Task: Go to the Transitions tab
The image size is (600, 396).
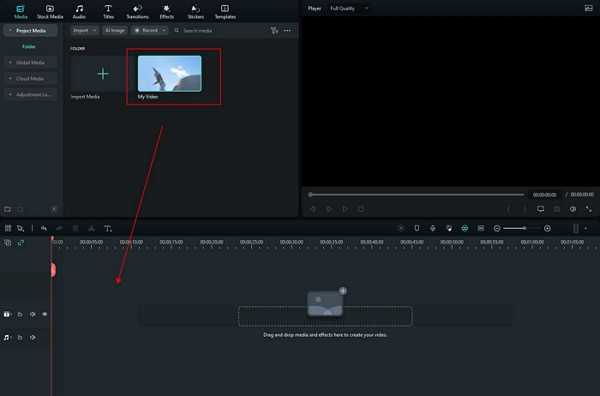Action: coord(137,12)
